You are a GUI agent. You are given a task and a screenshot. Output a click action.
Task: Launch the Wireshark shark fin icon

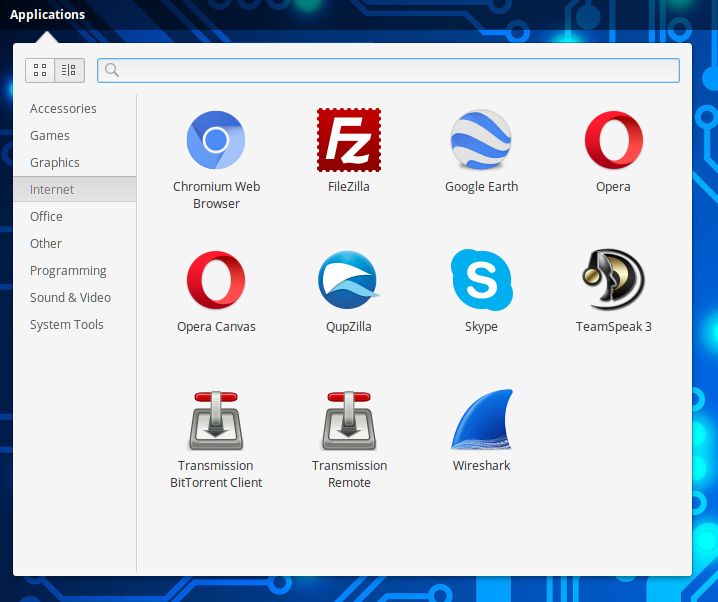482,420
